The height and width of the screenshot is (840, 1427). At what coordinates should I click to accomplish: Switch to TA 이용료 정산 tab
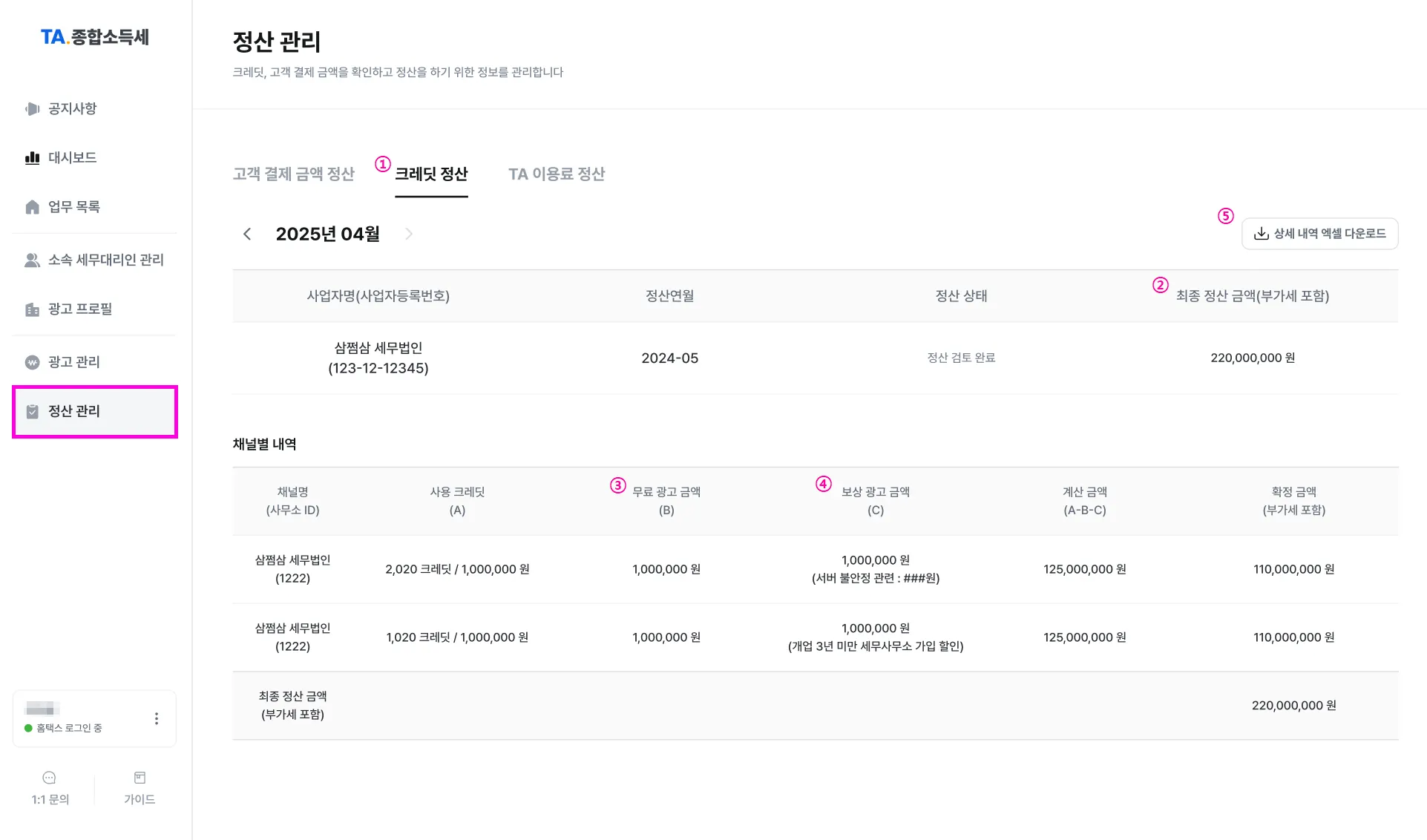pos(557,174)
